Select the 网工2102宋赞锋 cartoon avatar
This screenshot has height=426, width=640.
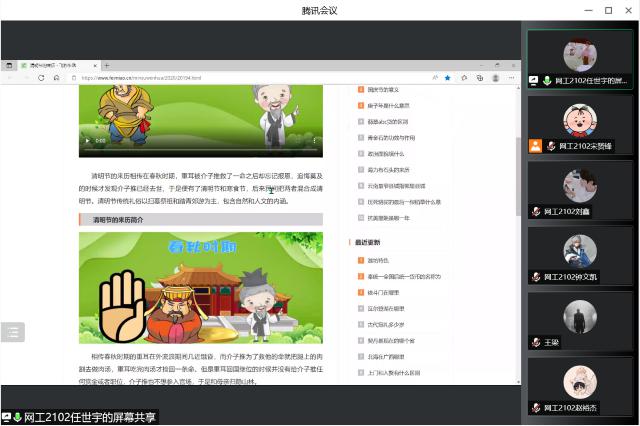tap(580, 120)
